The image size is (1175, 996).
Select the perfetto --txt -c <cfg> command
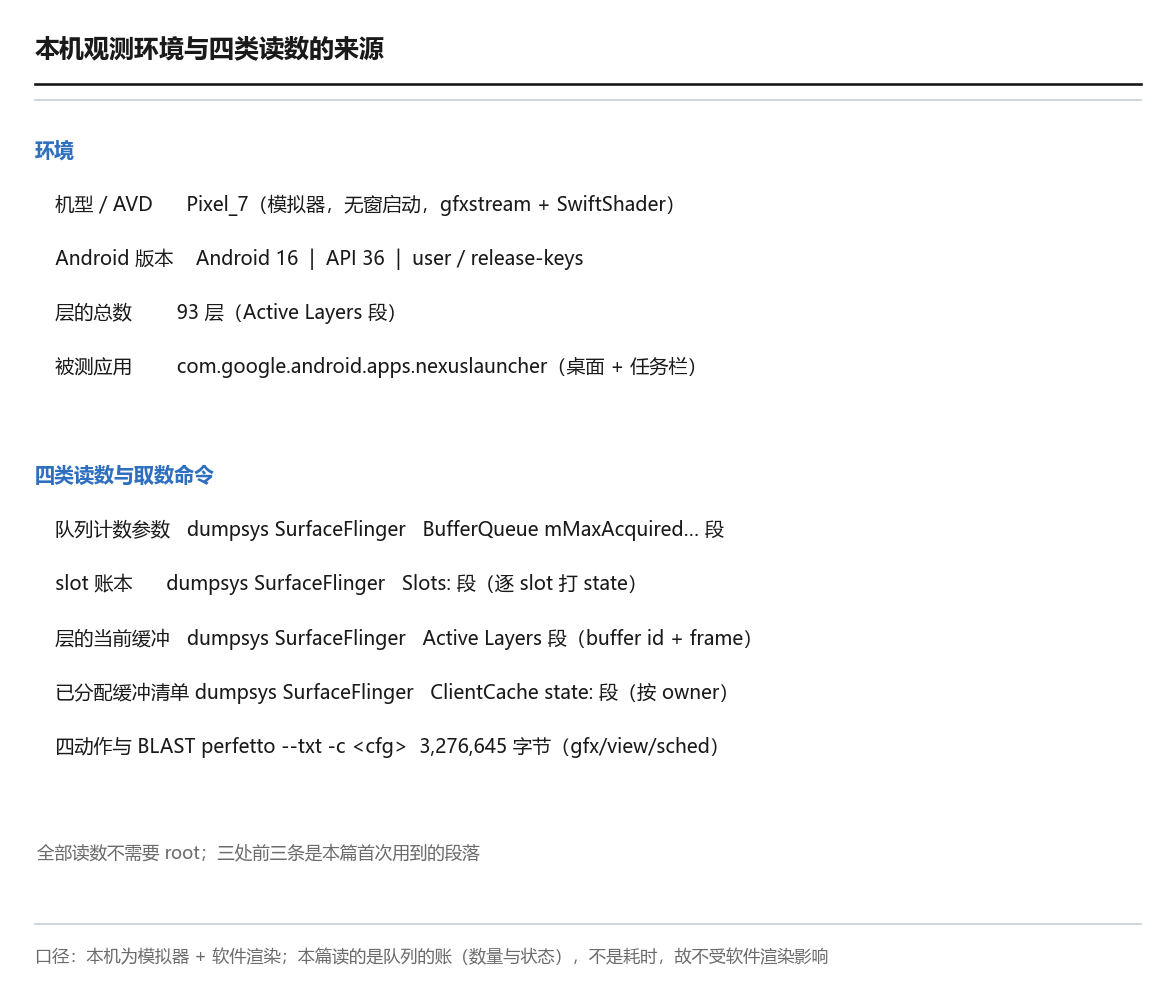click(x=304, y=746)
